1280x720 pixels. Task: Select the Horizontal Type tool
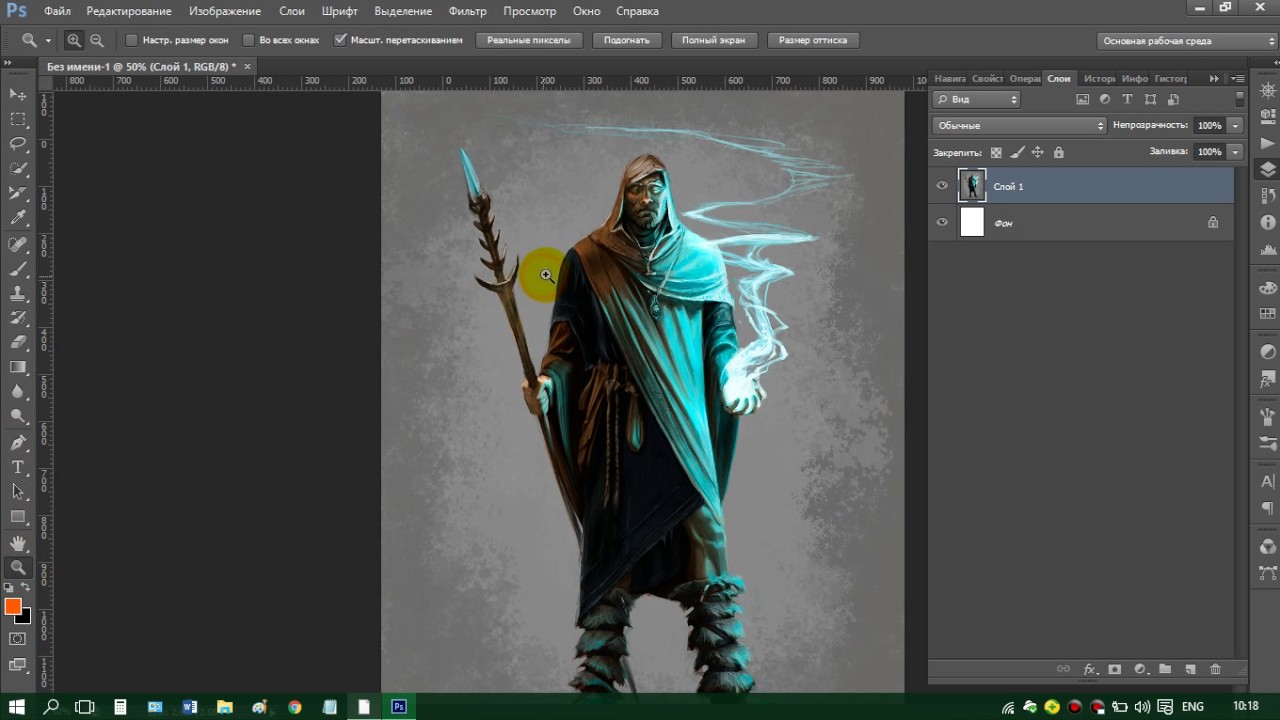(x=18, y=467)
